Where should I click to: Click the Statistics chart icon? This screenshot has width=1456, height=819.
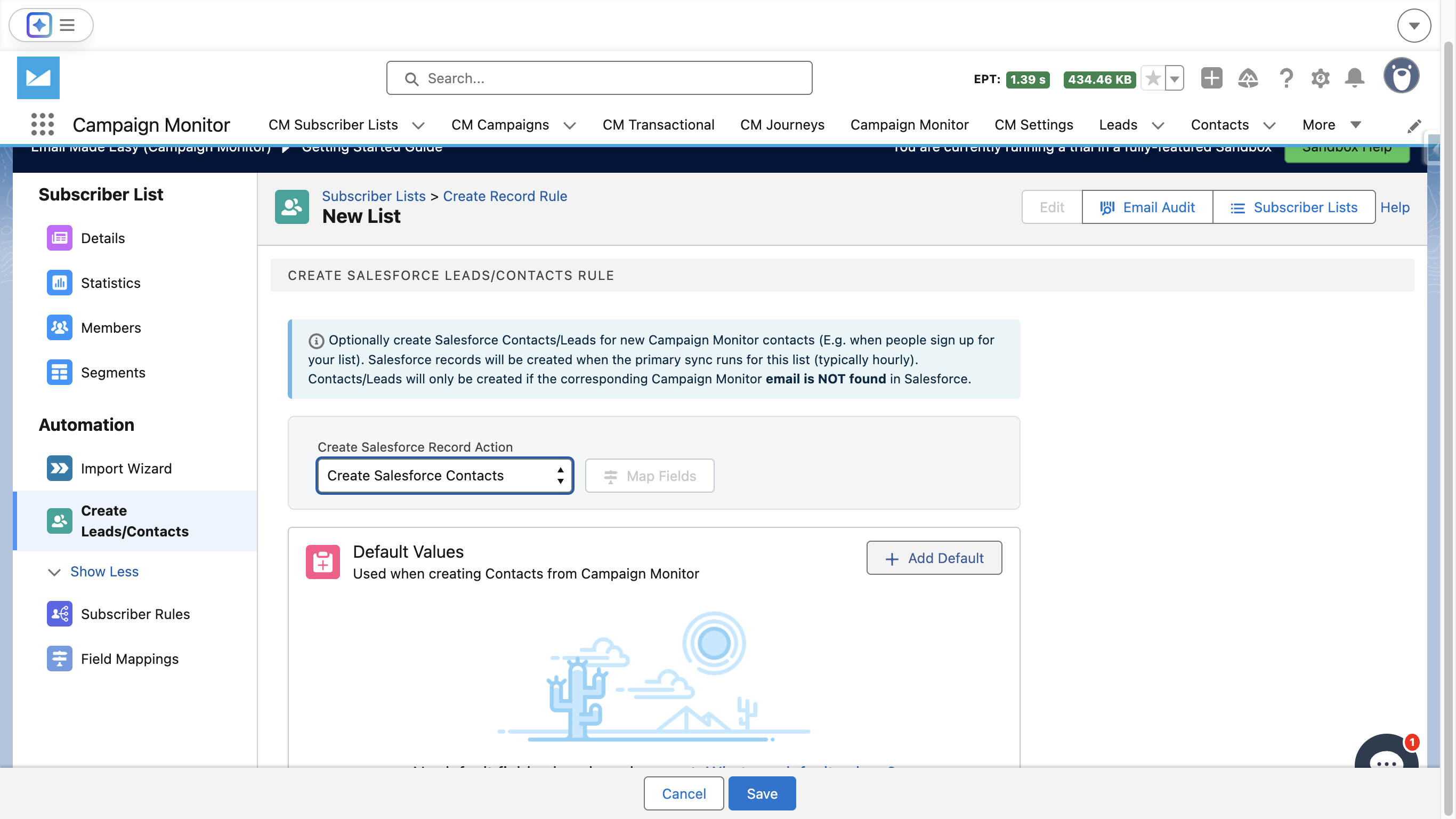(x=59, y=283)
